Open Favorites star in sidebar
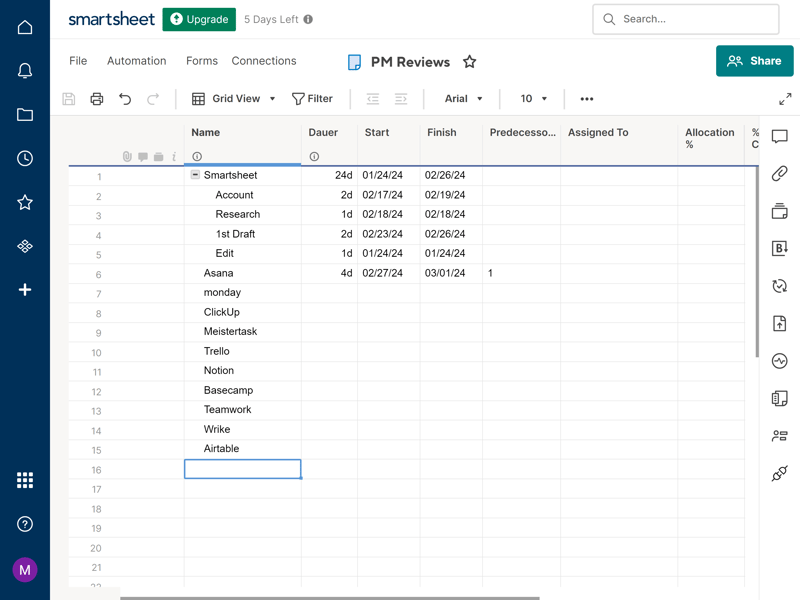Viewport: 800px width, 600px height. tap(24, 203)
